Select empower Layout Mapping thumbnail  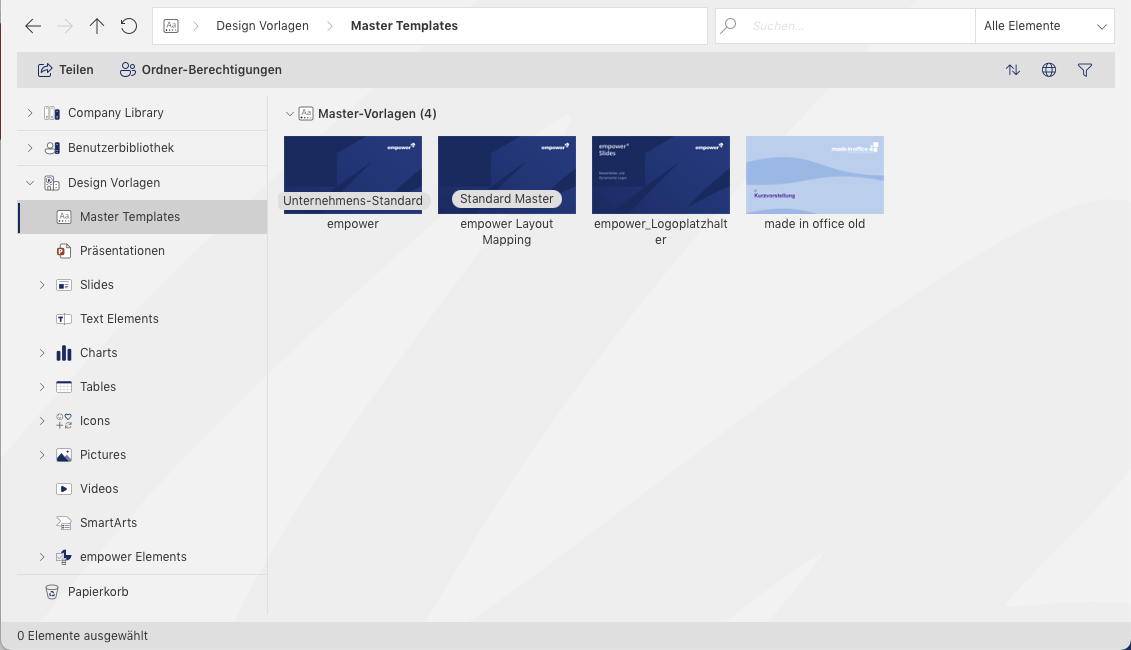506,175
